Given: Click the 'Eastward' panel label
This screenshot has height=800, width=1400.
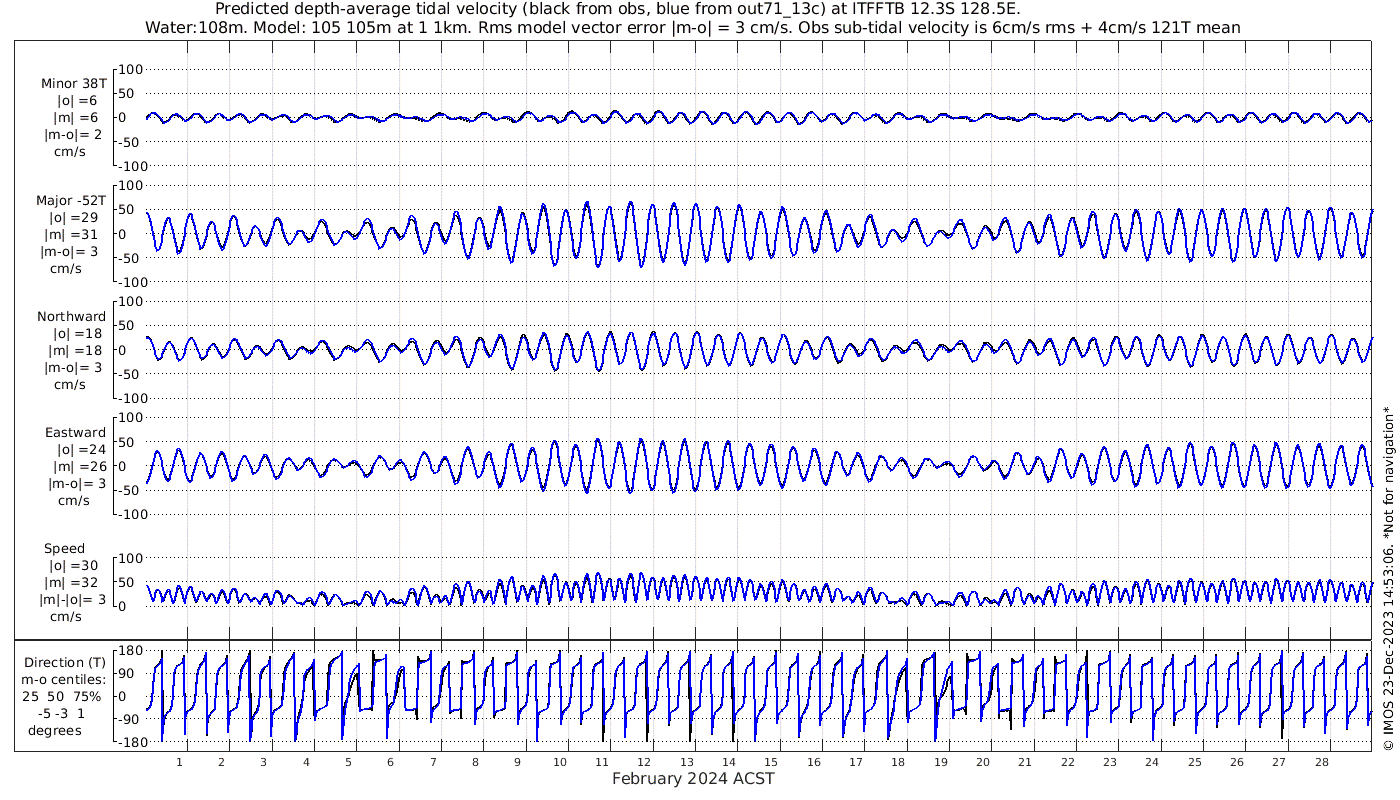Looking at the screenshot, I should pyautogui.click(x=75, y=433).
